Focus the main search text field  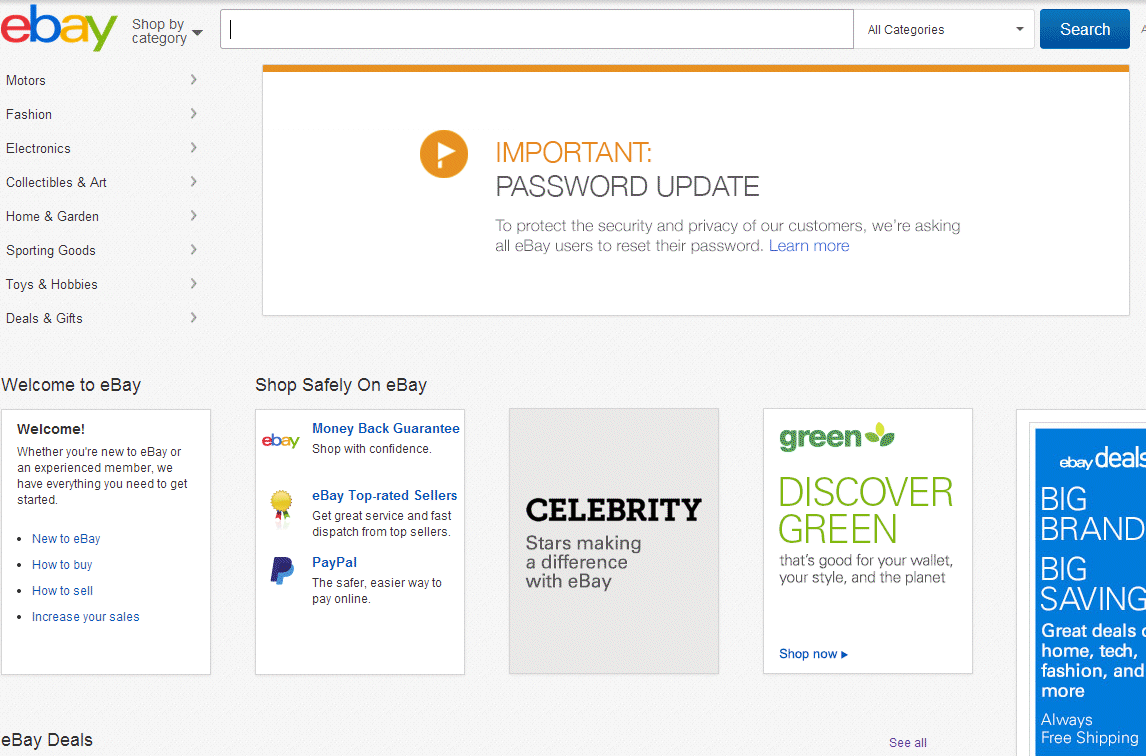(x=537, y=30)
